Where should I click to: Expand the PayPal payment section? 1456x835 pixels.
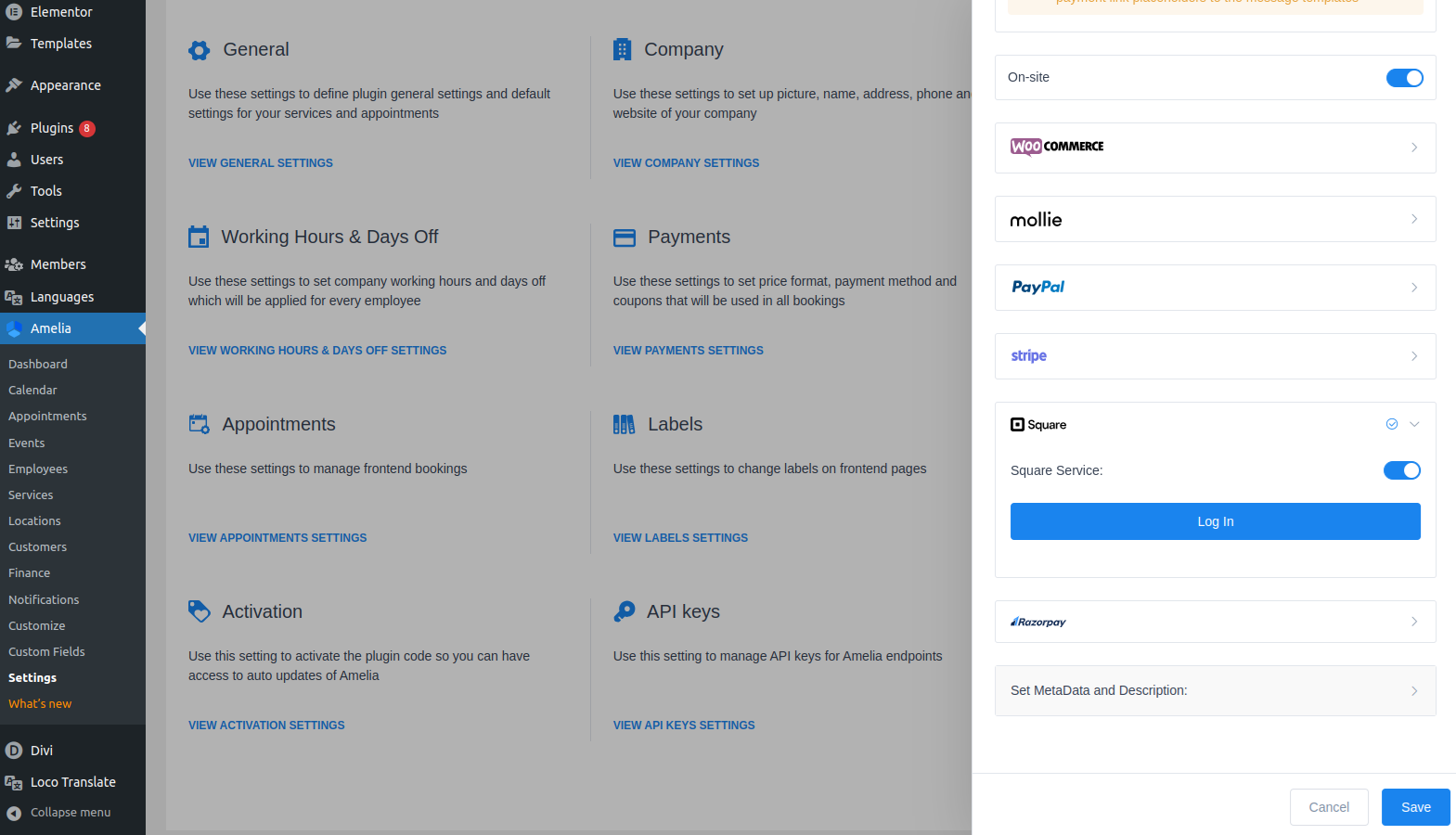[x=1216, y=288]
